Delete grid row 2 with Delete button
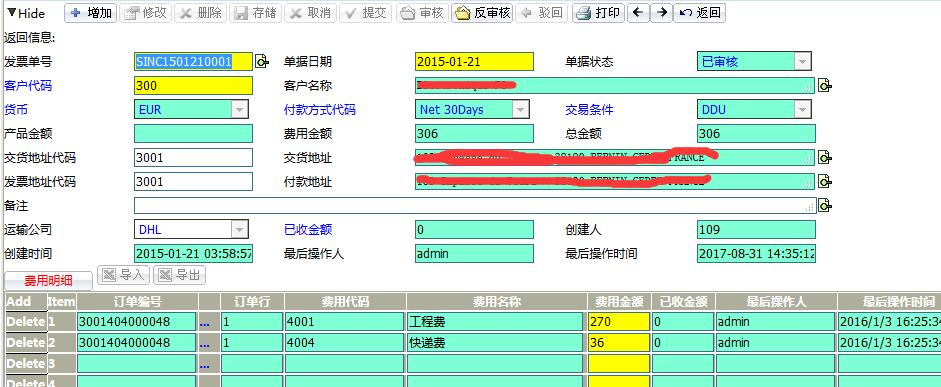Image resolution: width=941 pixels, height=387 pixels. [x=26, y=343]
